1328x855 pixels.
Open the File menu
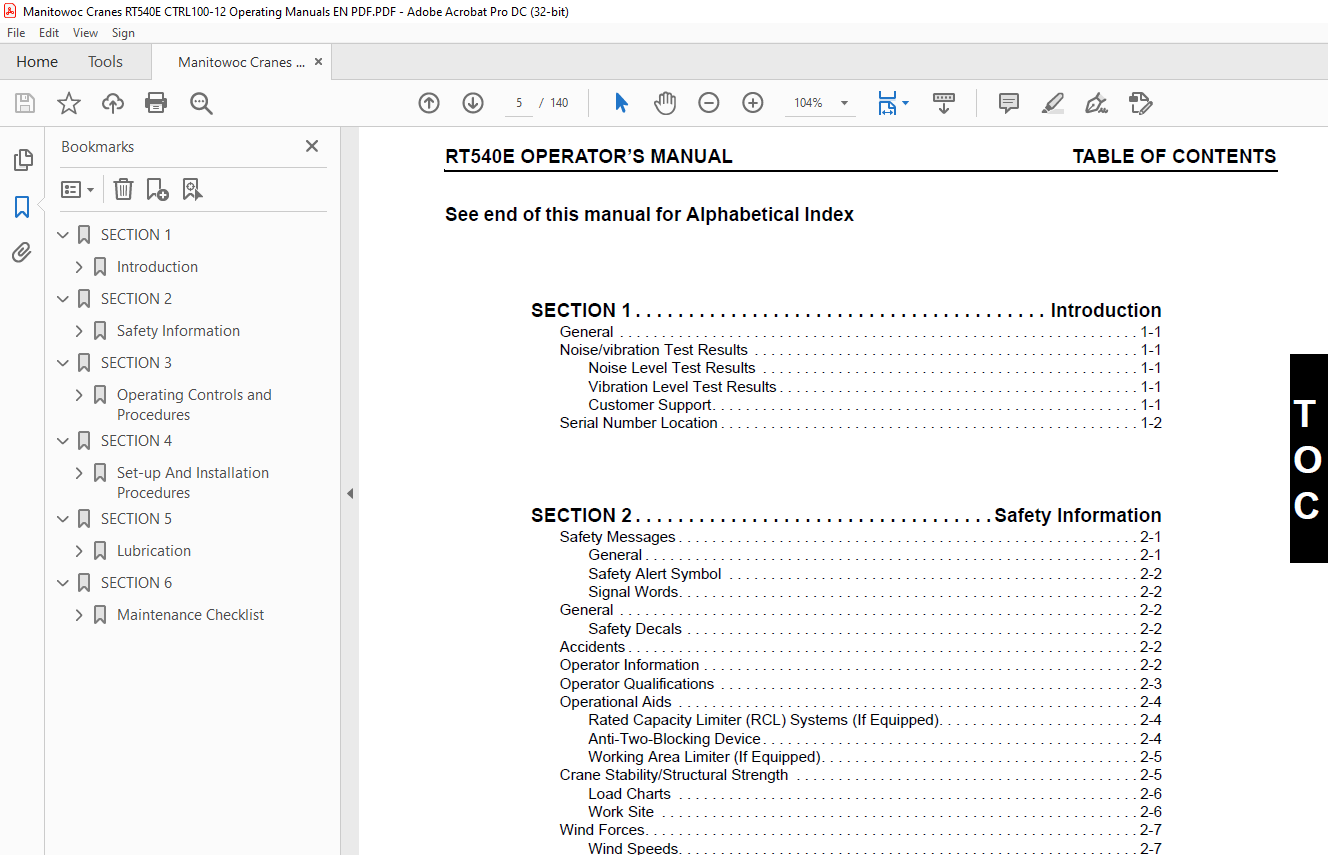(x=16, y=33)
